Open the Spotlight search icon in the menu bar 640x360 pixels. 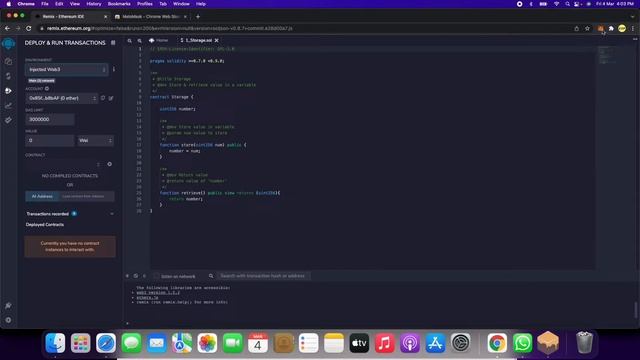567,4
